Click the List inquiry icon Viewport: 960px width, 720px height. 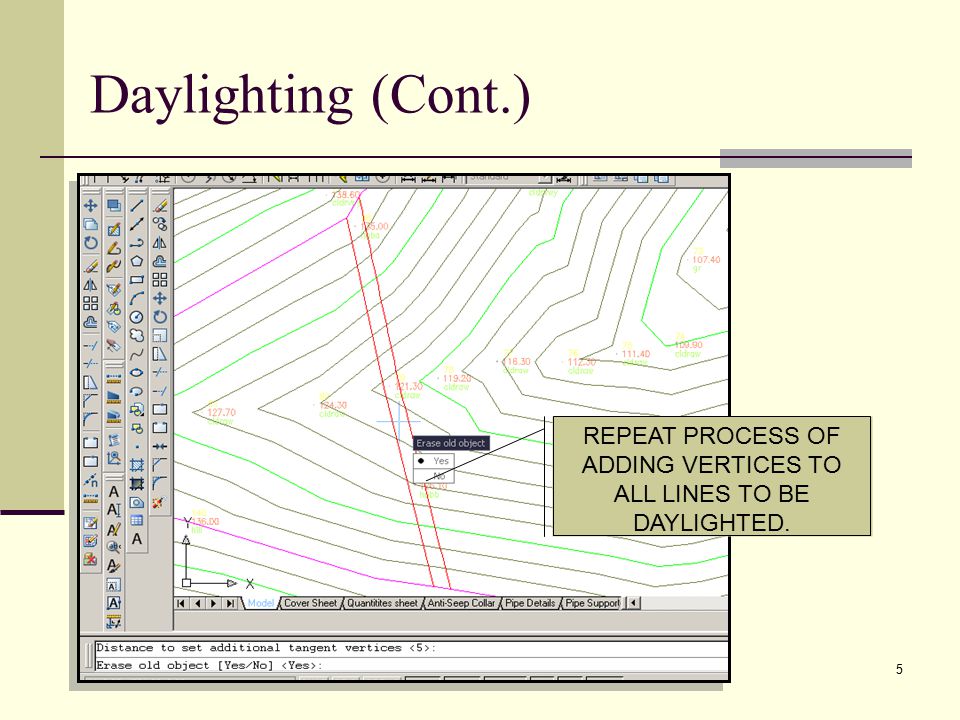coord(113,439)
